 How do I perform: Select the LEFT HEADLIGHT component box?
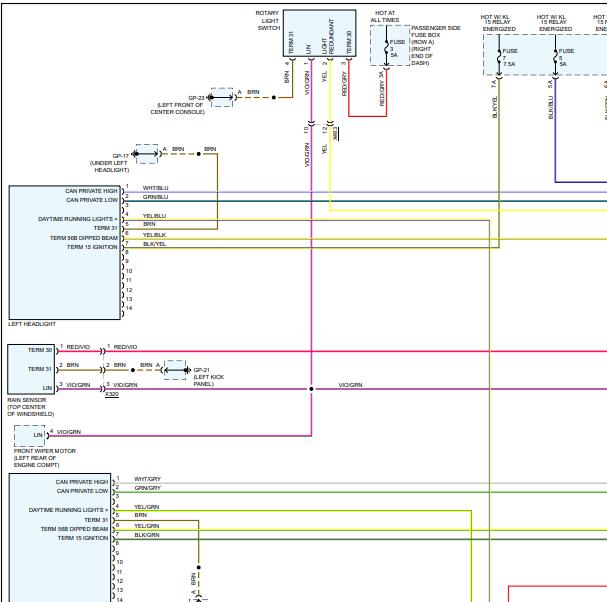[65, 252]
